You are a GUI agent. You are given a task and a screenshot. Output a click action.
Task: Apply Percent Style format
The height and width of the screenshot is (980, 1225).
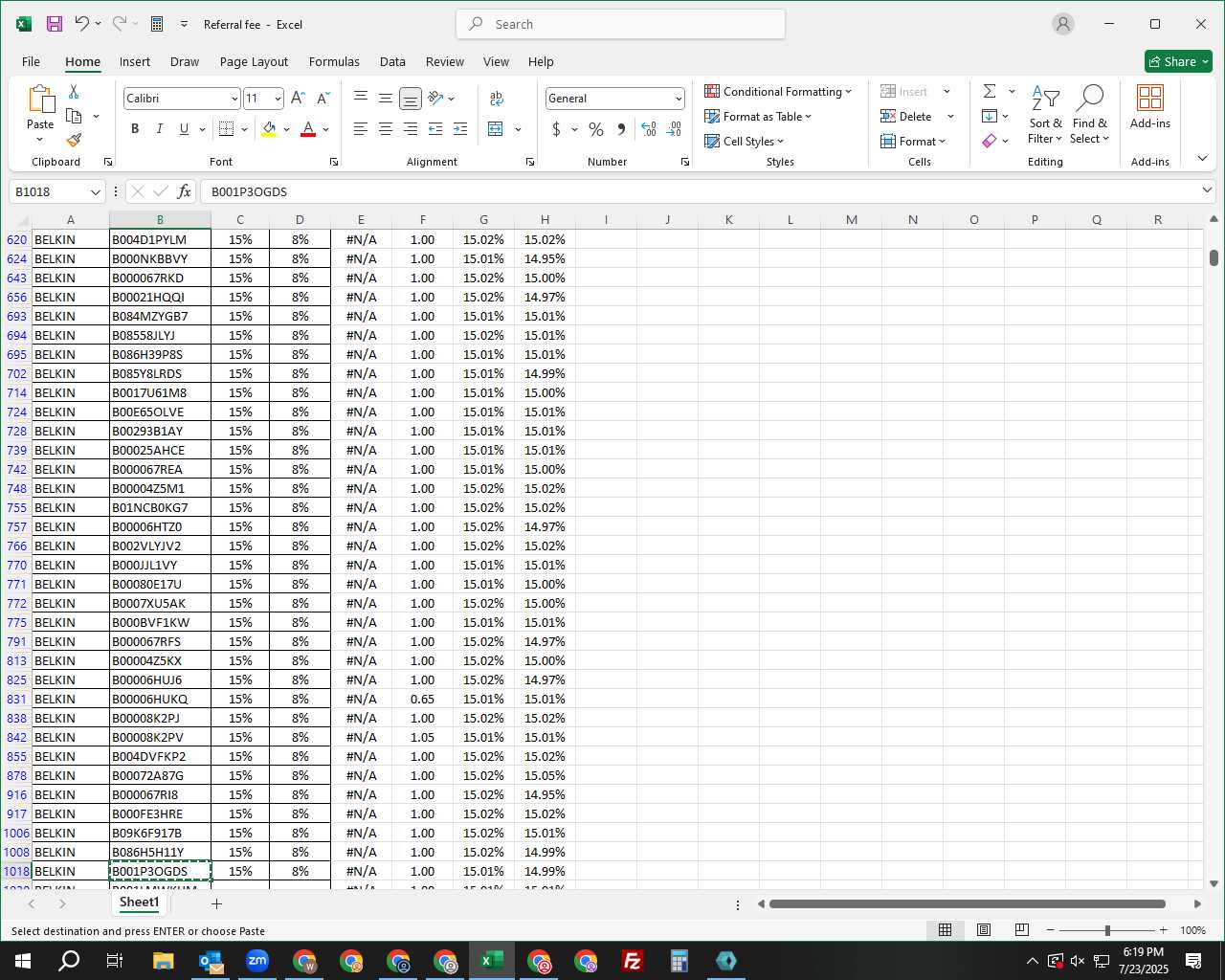[596, 128]
